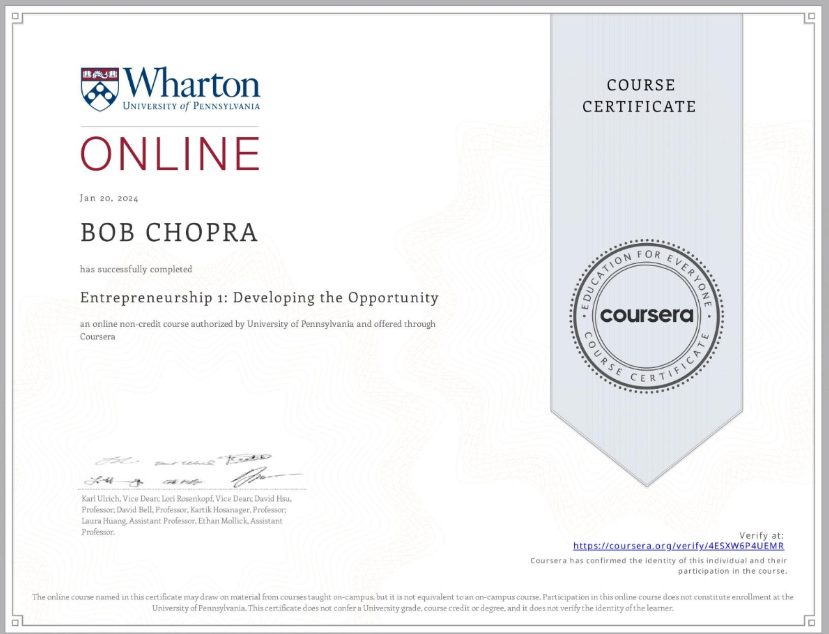Open the coursera.org/verify certificate link
This screenshot has height=634, width=829.
pyautogui.click(x=678, y=546)
